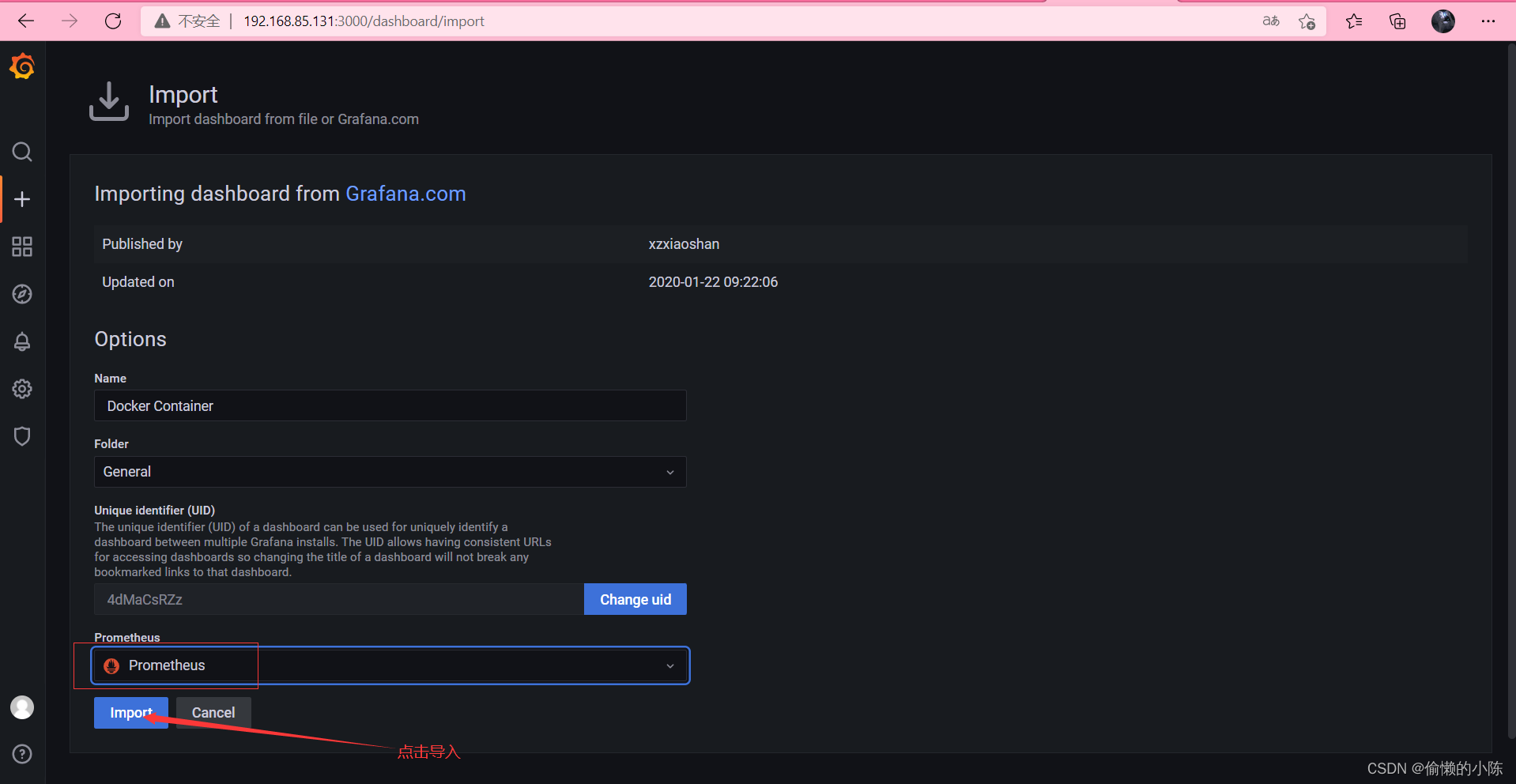Open the Help question mark icon
Screen dimensions: 1516x784
[22, 754]
